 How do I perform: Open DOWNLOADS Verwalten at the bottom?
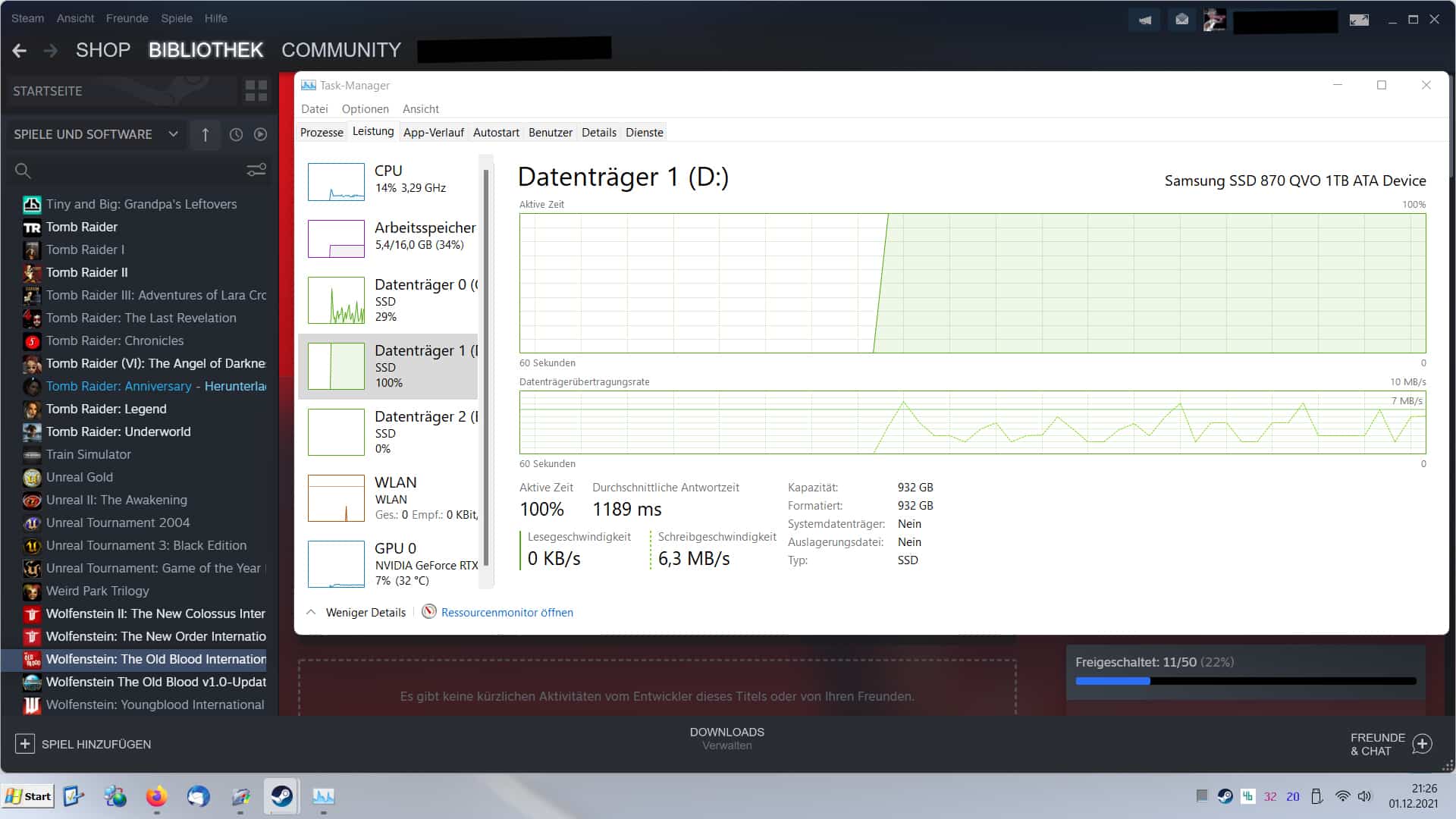[x=726, y=738]
